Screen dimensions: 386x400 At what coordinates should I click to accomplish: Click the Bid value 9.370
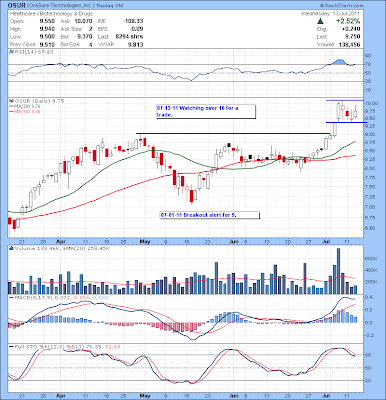[86, 37]
